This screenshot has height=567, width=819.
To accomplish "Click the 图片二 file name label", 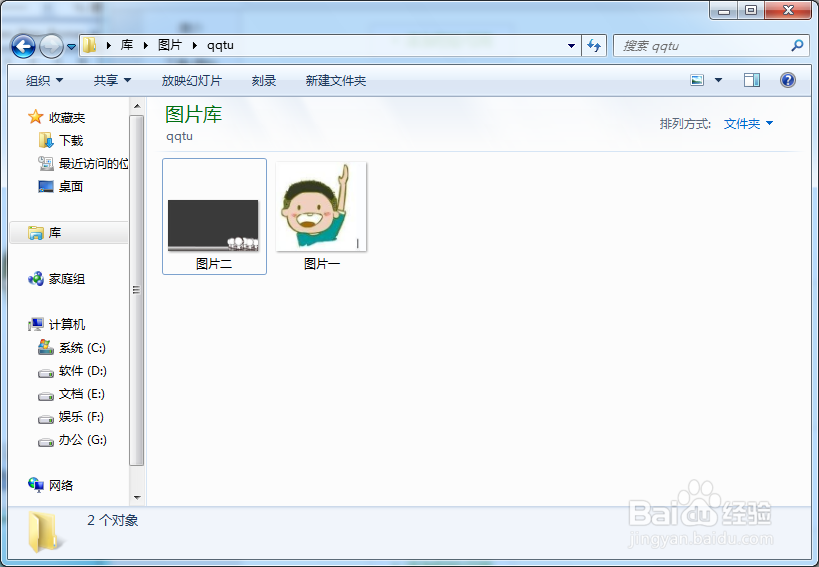I will [214, 264].
